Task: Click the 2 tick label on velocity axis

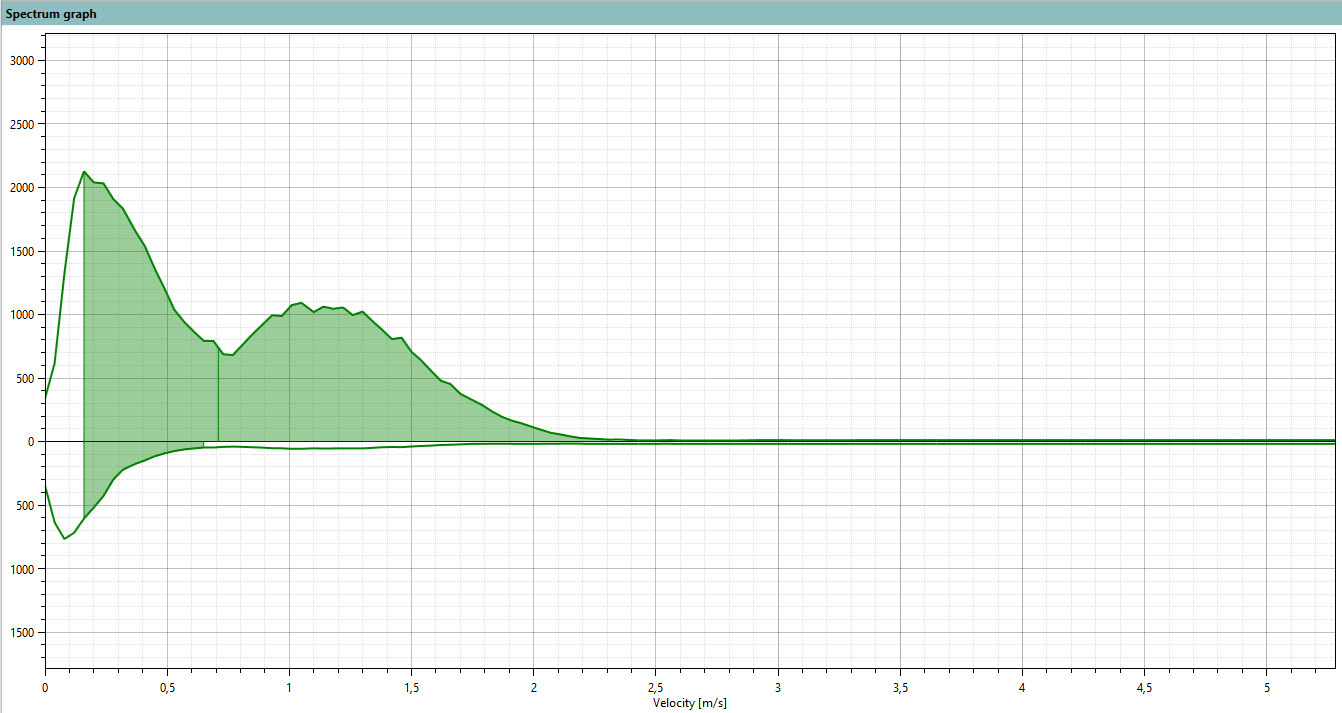Action: [x=533, y=688]
